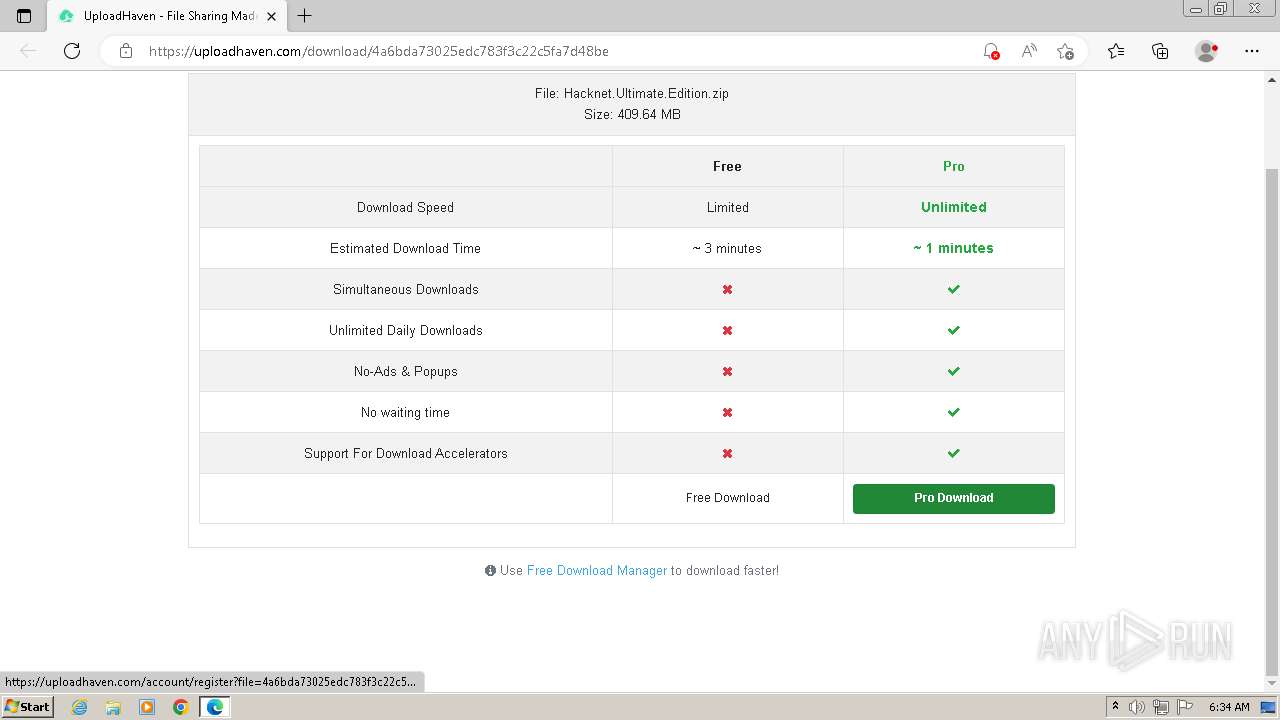
Task: Click the Unlimited speed value
Action: point(953,208)
